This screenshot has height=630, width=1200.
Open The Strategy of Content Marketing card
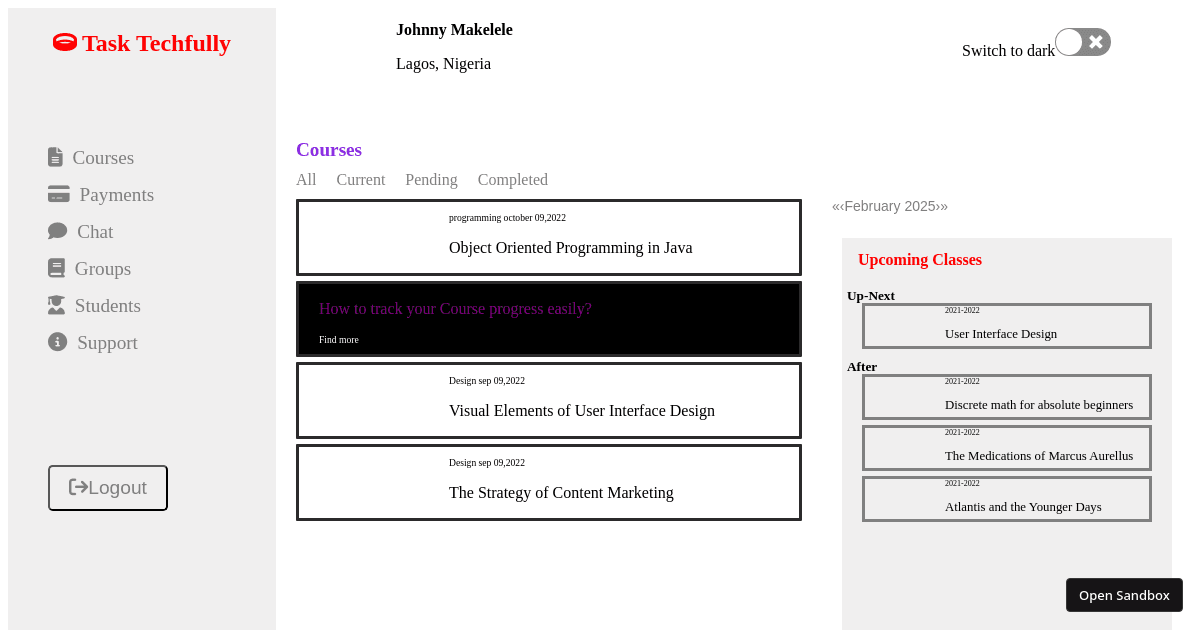[x=561, y=492]
